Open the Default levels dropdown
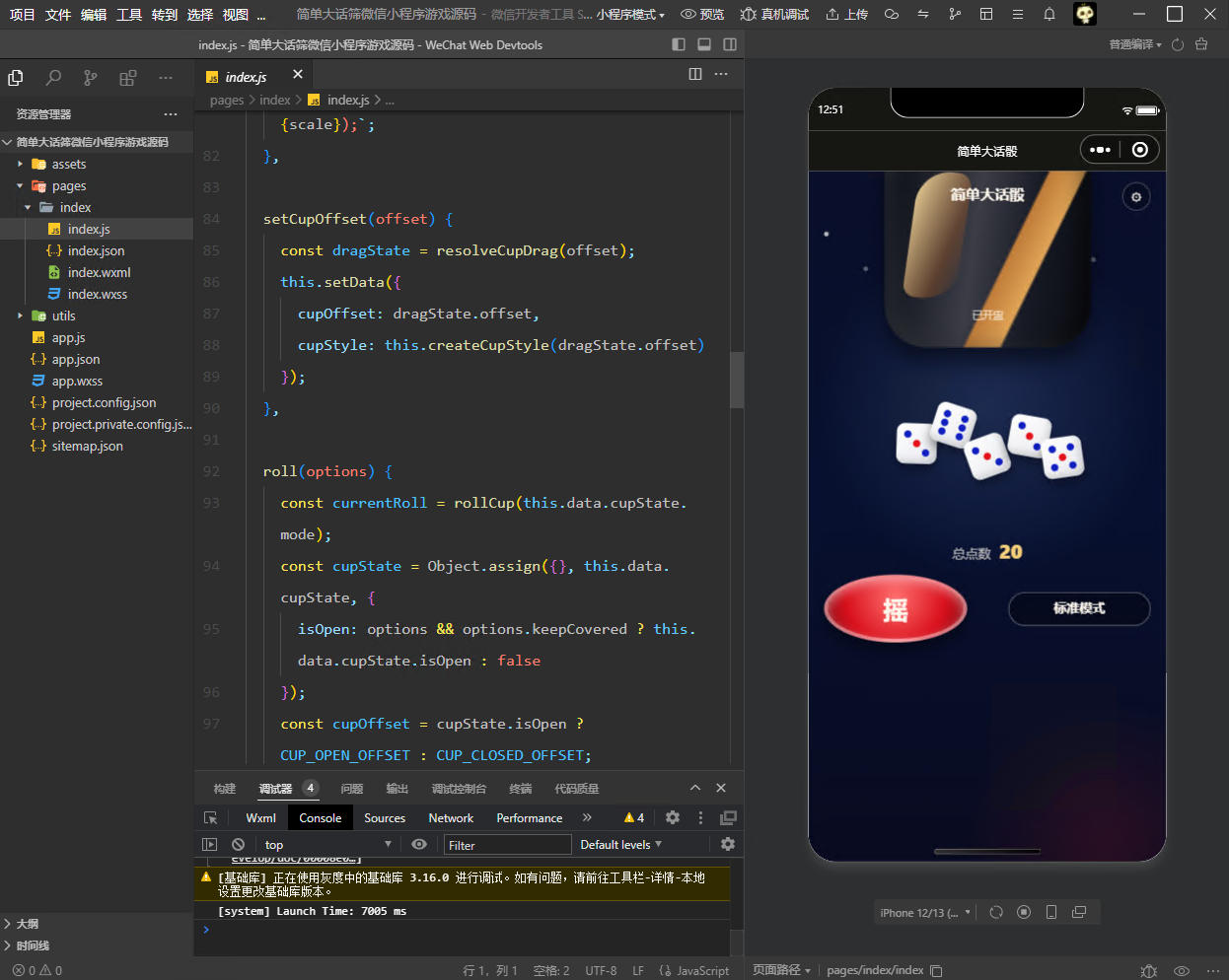The width and height of the screenshot is (1229, 980). point(621,844)
